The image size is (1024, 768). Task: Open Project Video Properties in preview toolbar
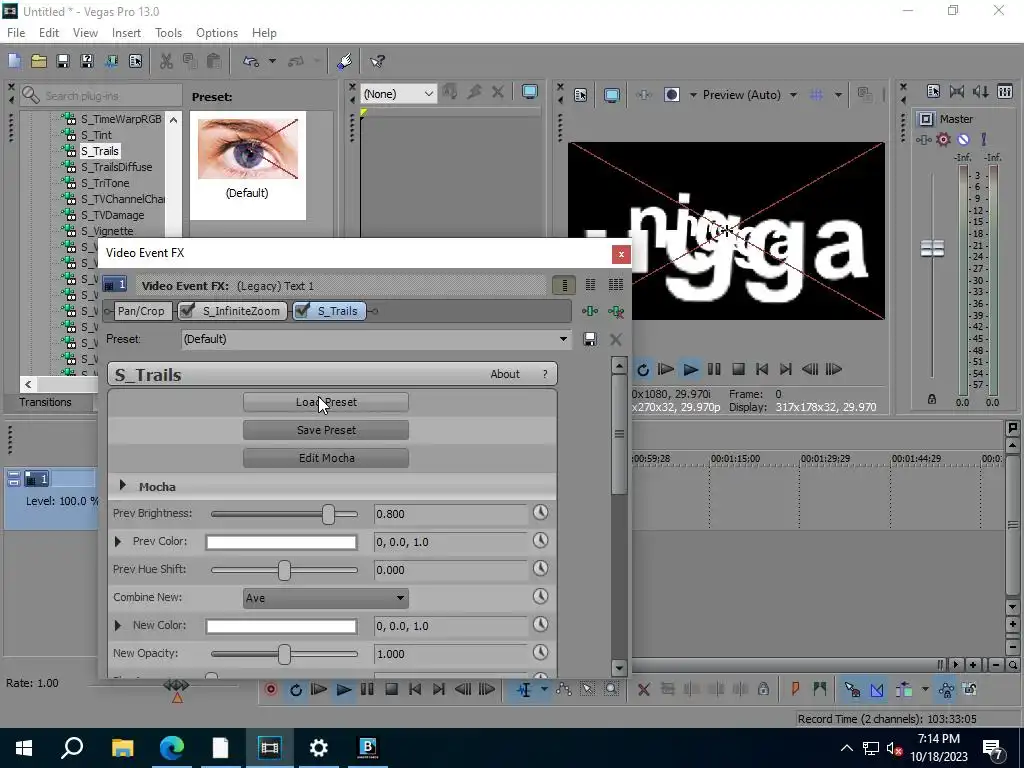coord(581,95)
